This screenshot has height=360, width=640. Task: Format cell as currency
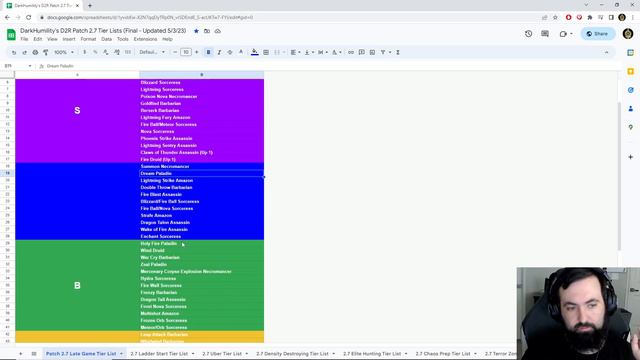84,52
